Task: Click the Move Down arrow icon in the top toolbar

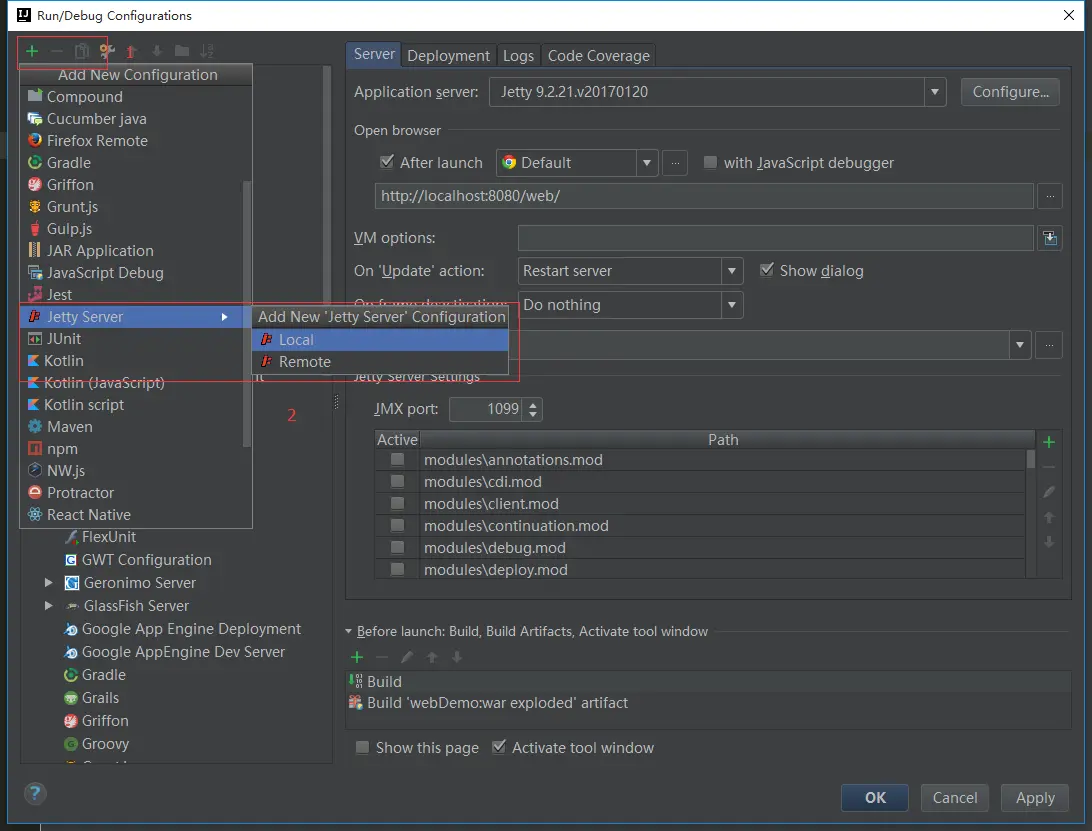Action: [x=157, y=51]
